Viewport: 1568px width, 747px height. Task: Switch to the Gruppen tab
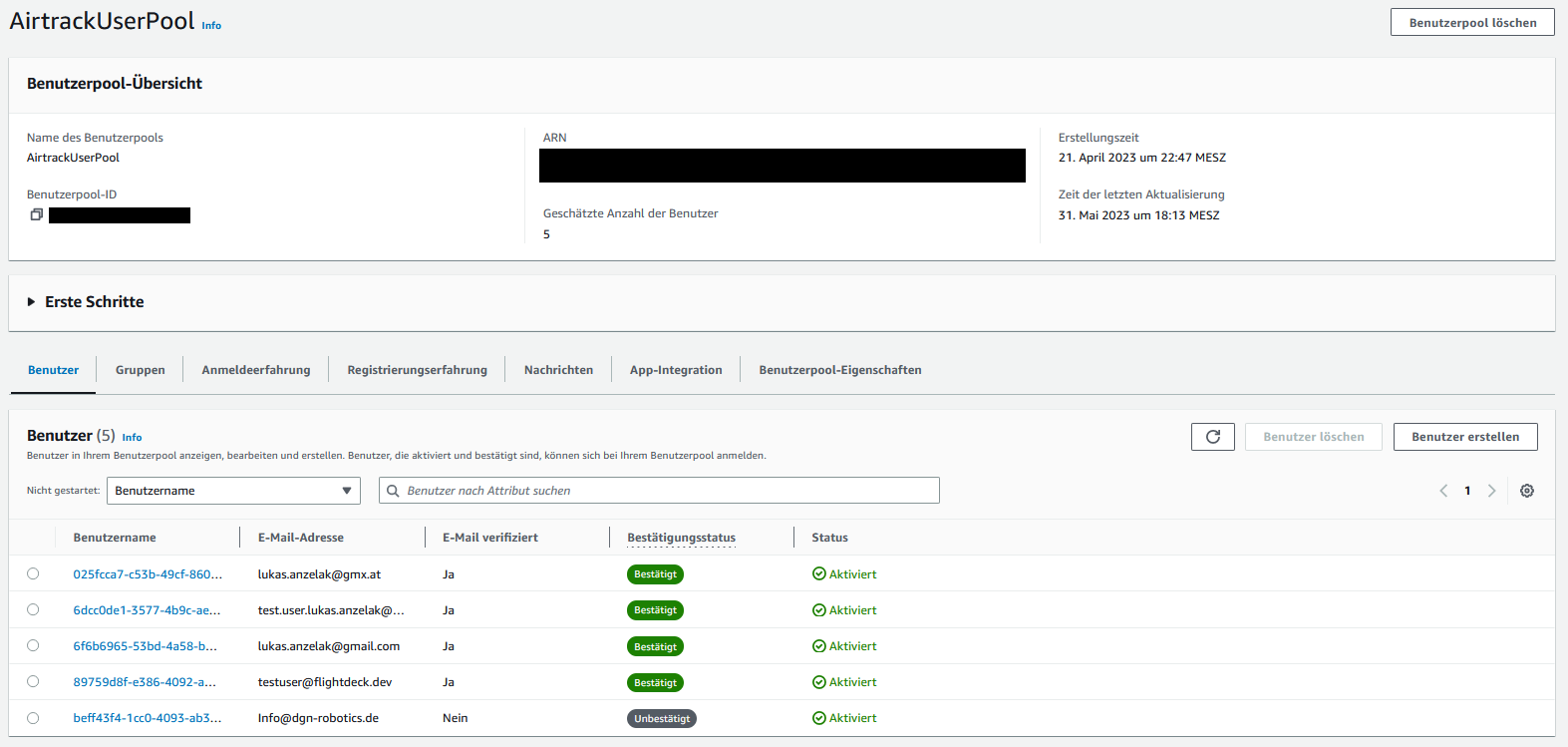point(141,370)
